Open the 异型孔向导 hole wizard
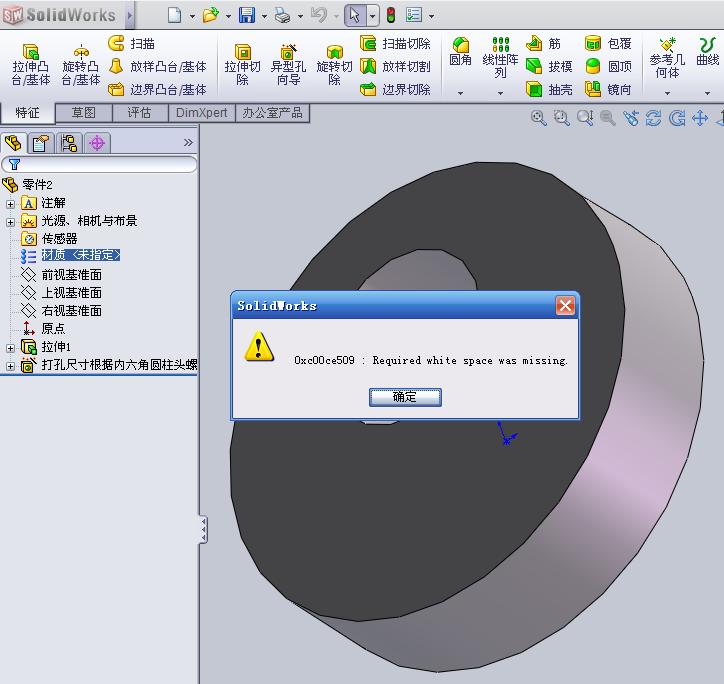This screenshot has height=684, width=724. (289, 65)
